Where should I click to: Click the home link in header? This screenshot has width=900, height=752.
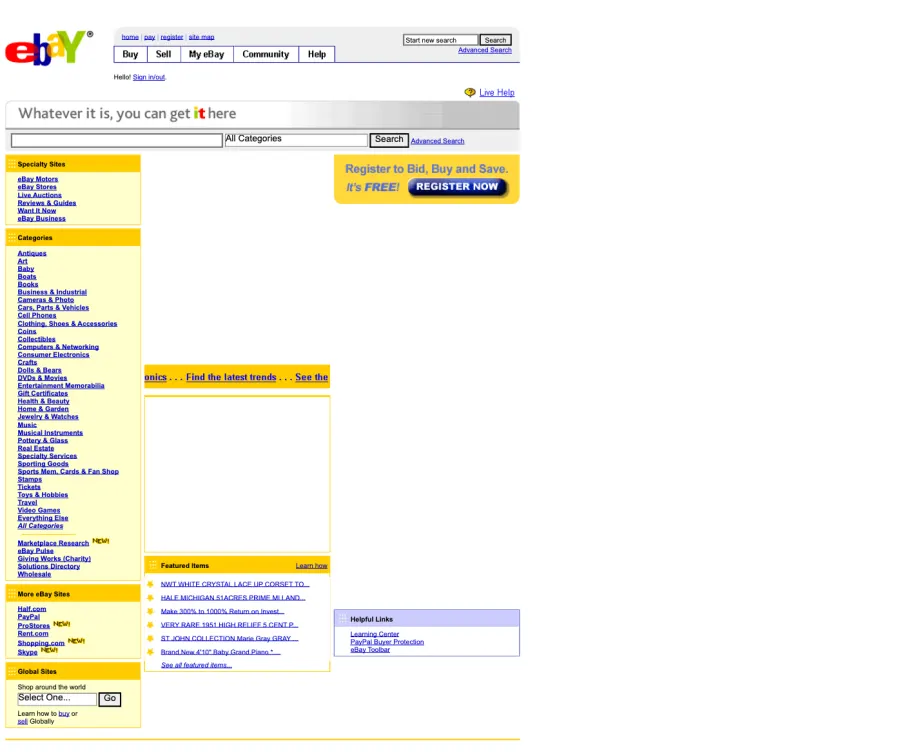tap(130, 37)
